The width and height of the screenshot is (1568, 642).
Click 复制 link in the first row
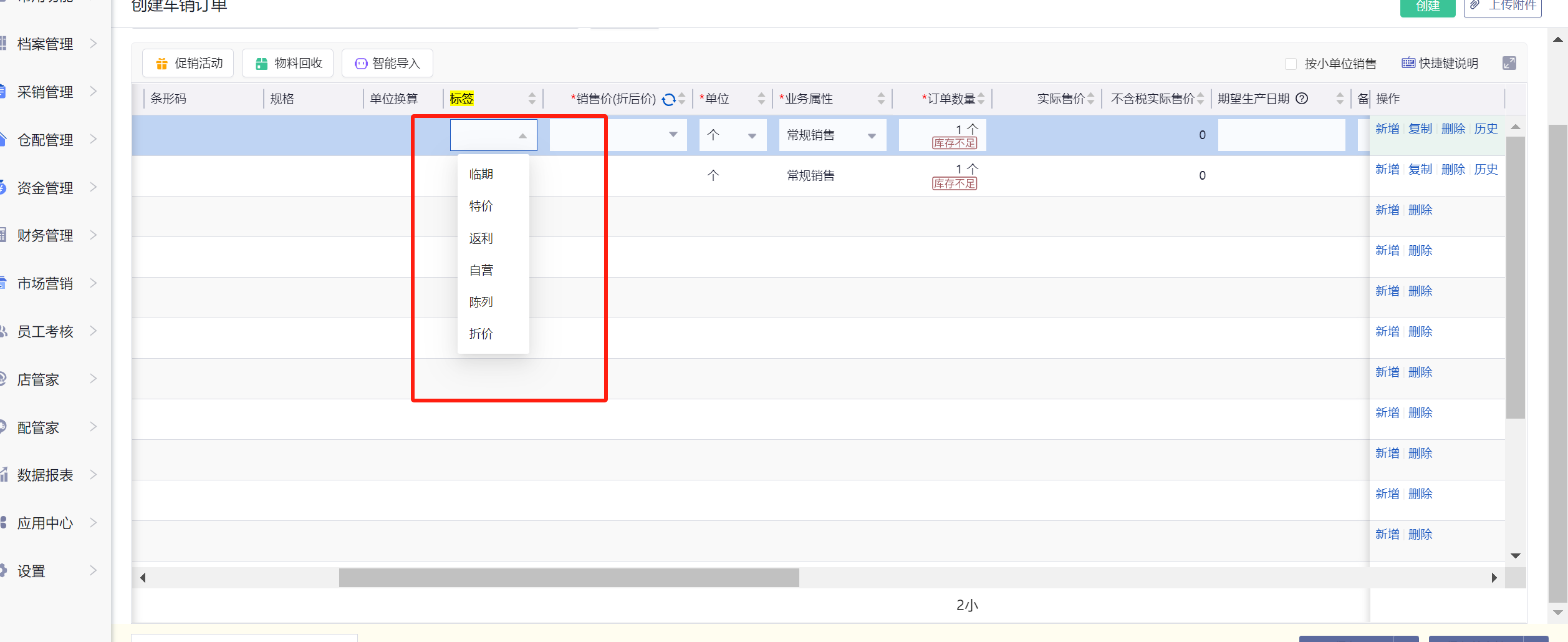point(1420,129)
